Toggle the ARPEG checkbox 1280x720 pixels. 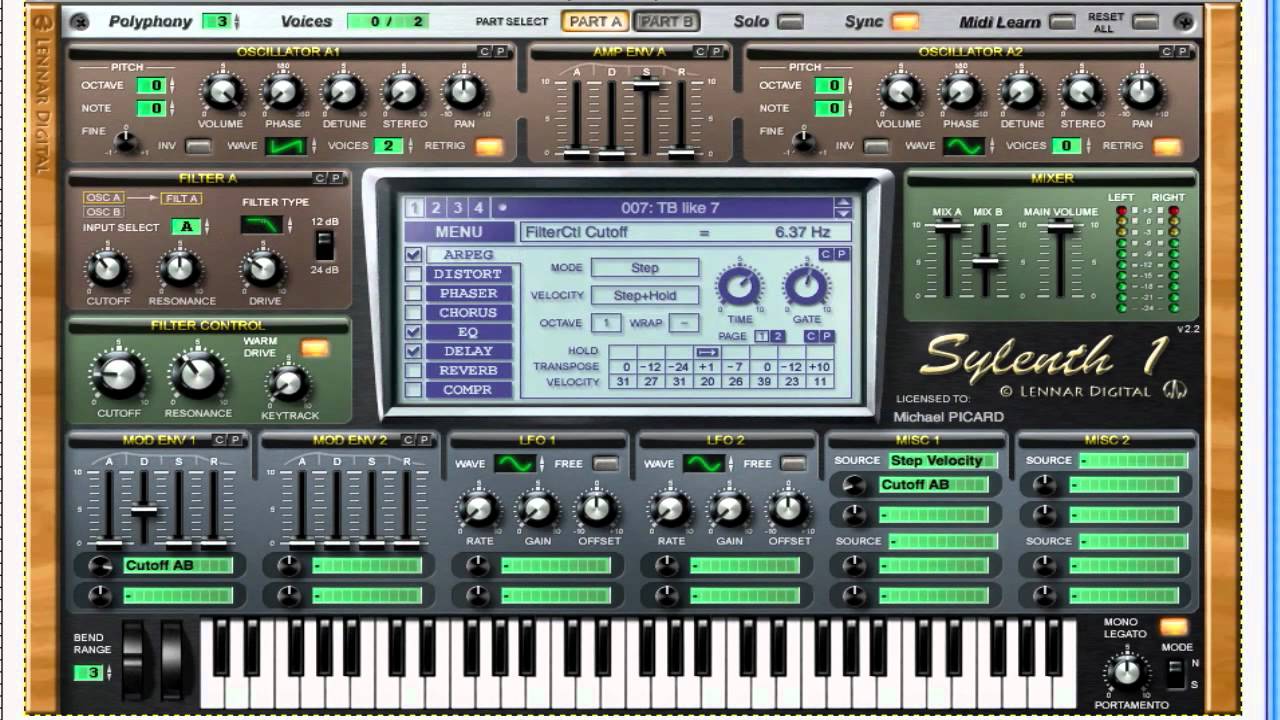pyautogui.click(x=413, y=255)
